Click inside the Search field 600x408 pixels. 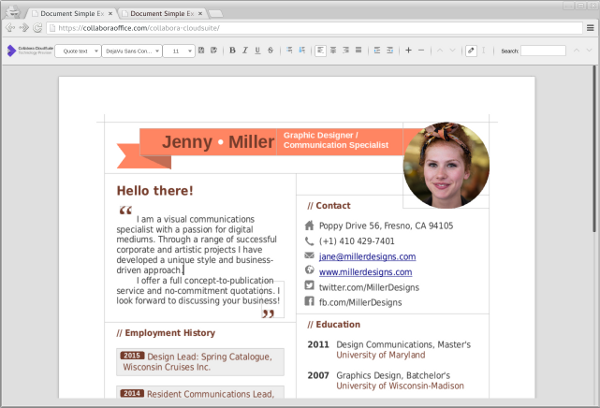click(x=543, y=51)
